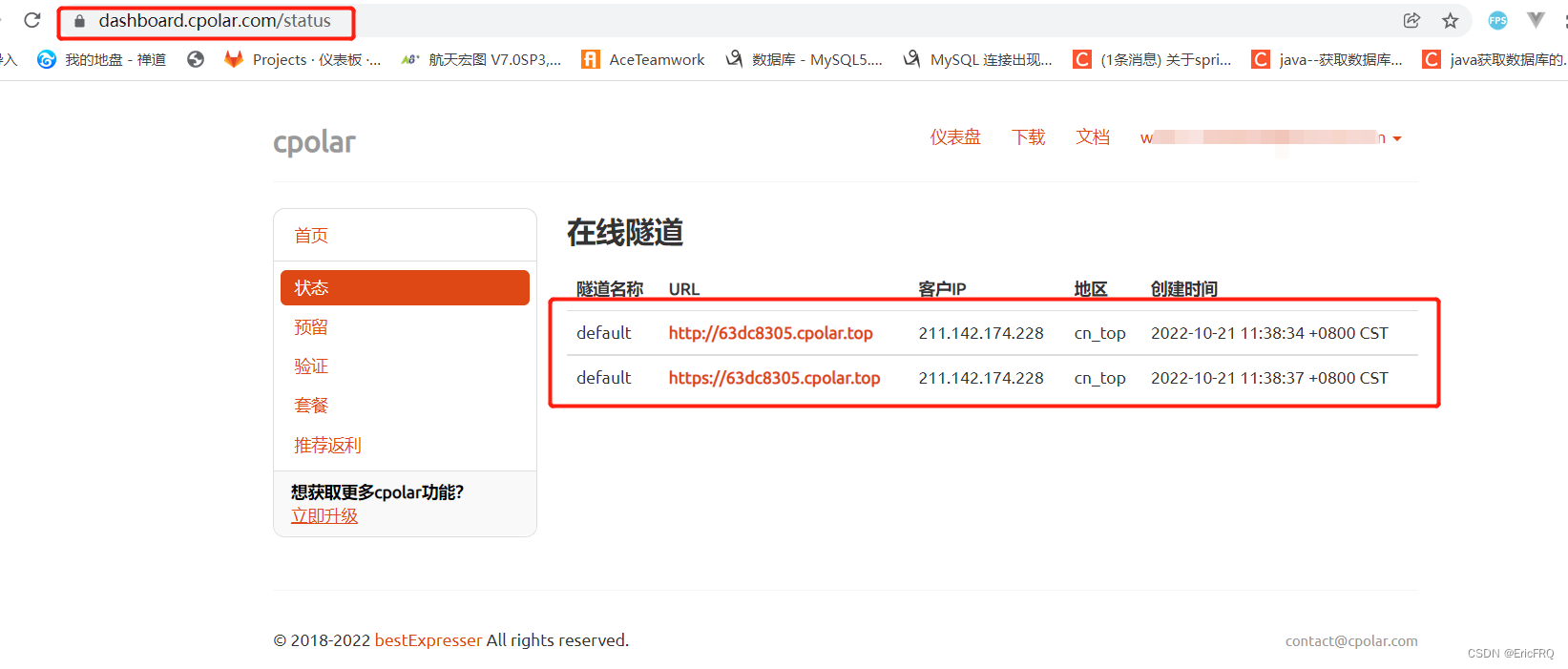Open 文档 in top navigation
This screenshot has width=1568, height=669.
tap(1093, 137)
